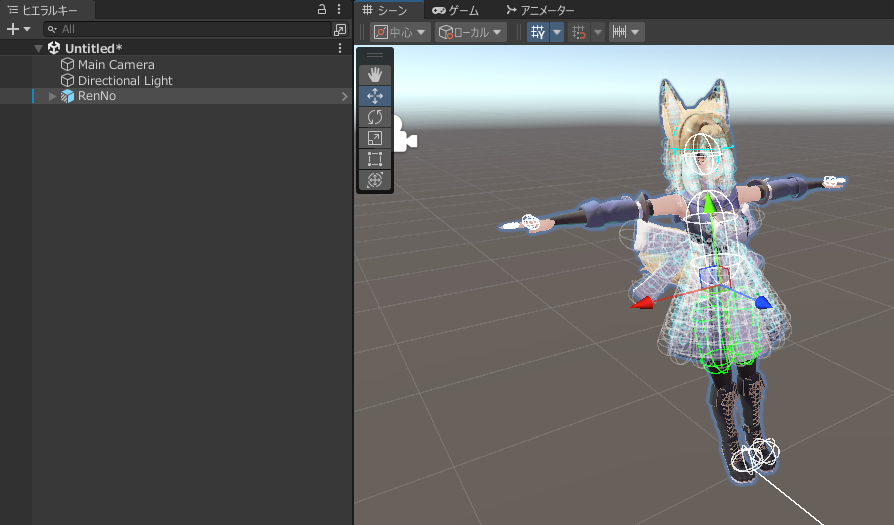Select the Move tool
This screenshot has width=894, height=525.
375,96
